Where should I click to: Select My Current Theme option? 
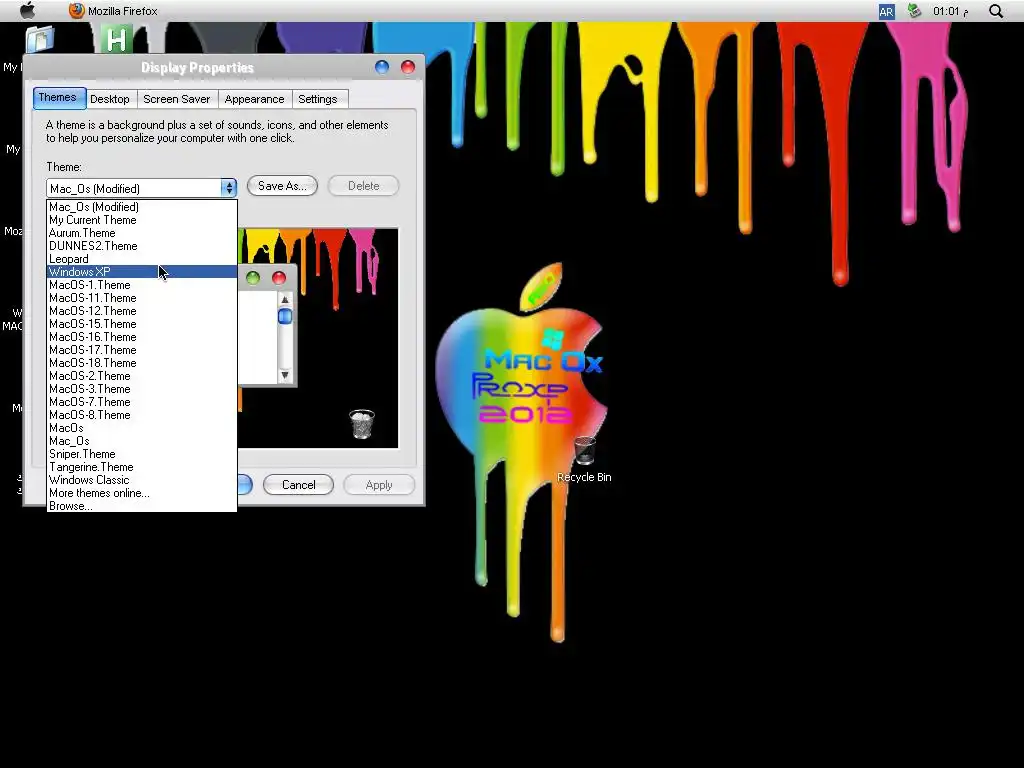pos(142,220)
